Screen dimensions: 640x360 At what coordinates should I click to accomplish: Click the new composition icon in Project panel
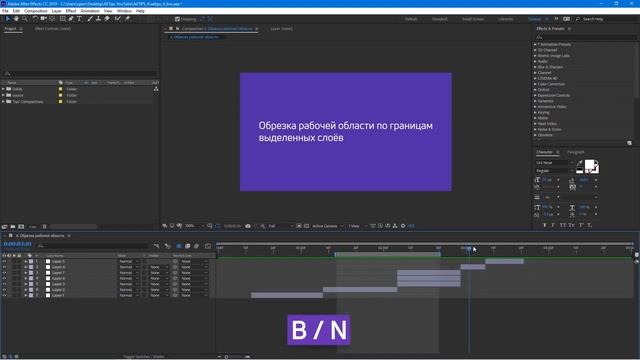[x=21, y=227]
